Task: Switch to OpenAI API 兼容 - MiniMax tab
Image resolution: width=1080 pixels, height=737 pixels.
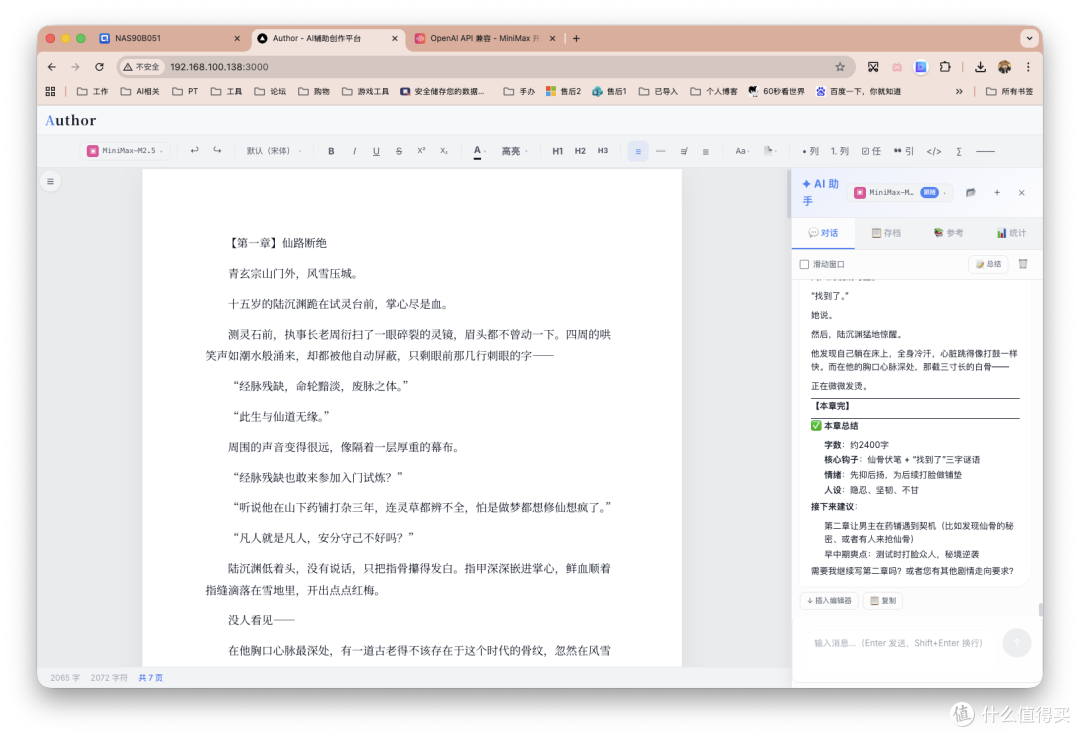Action: pyautogui.click(x=485, y=39)
